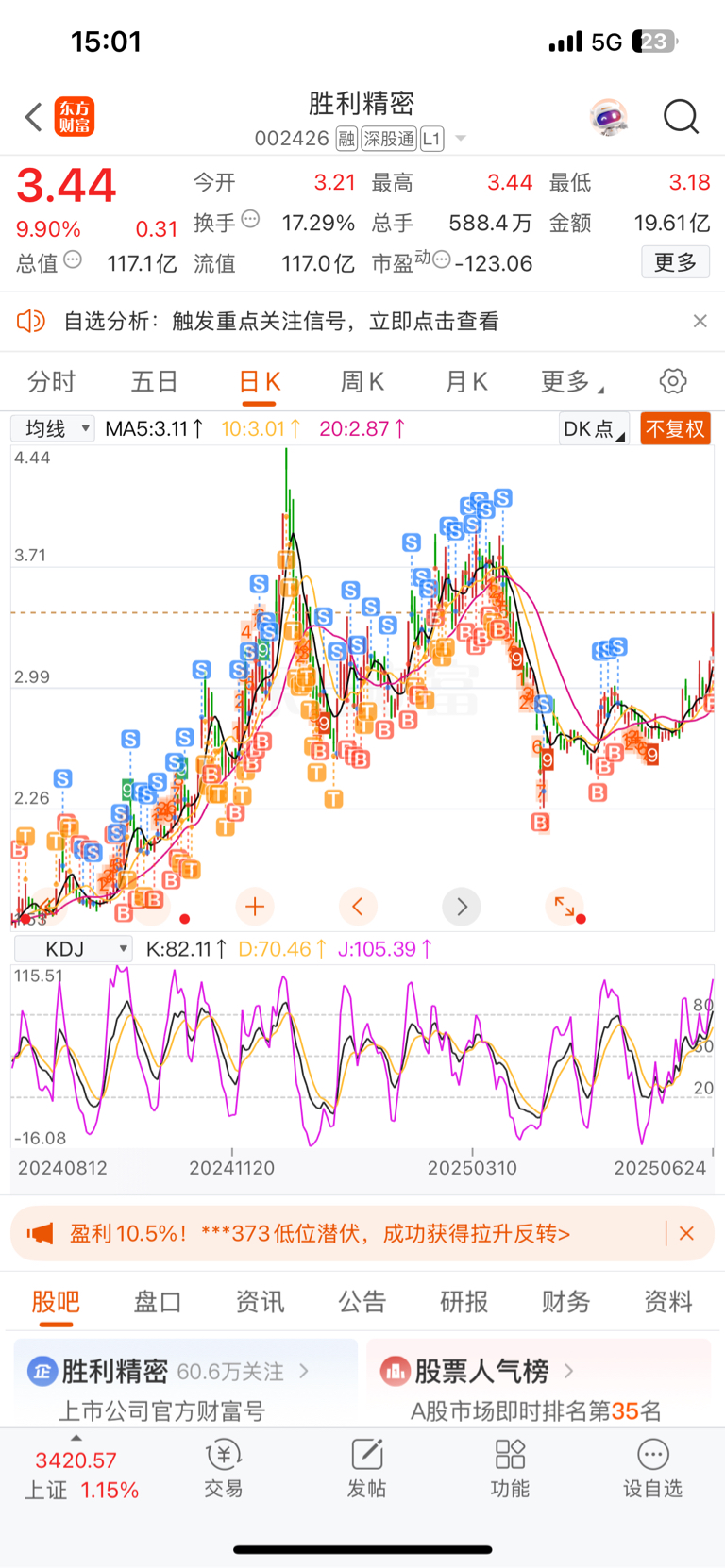The width and height of the screenshot is (725, 1568).
Task: Tap the megaphone icon in promo banner
Action: 40,1234
